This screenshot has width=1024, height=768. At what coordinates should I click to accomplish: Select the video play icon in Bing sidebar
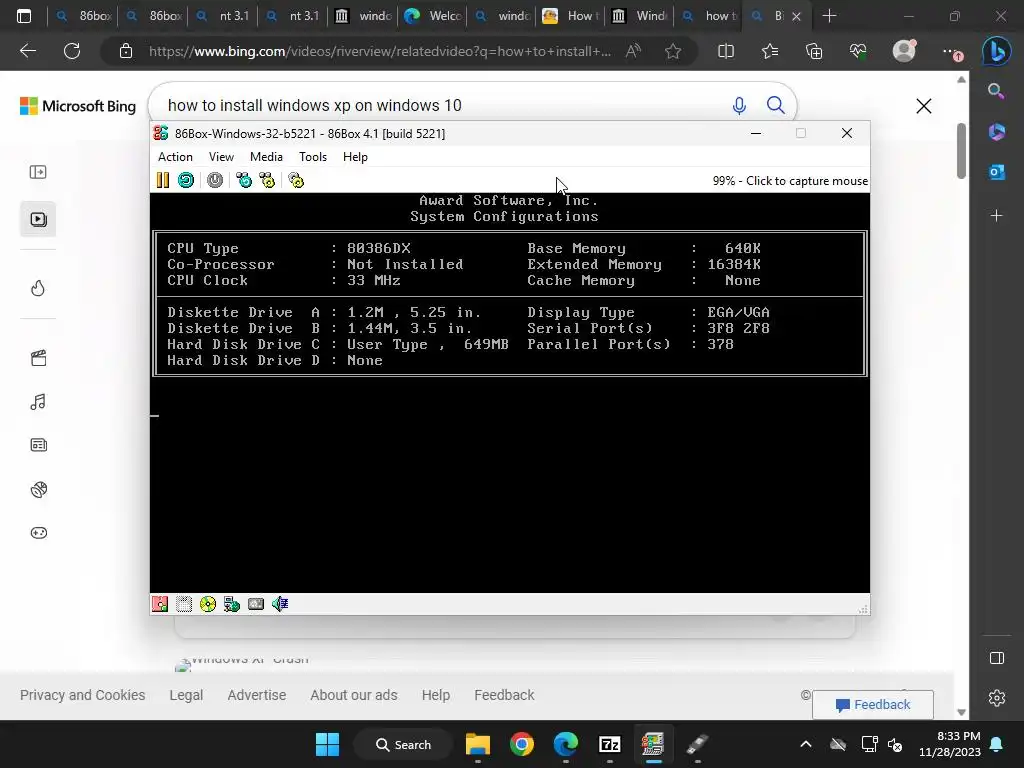click(x=38, y=219)
